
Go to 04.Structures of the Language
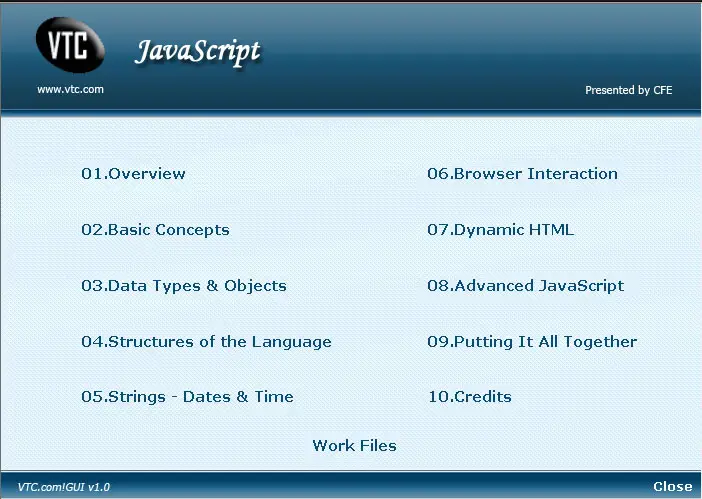coord(206,342)
